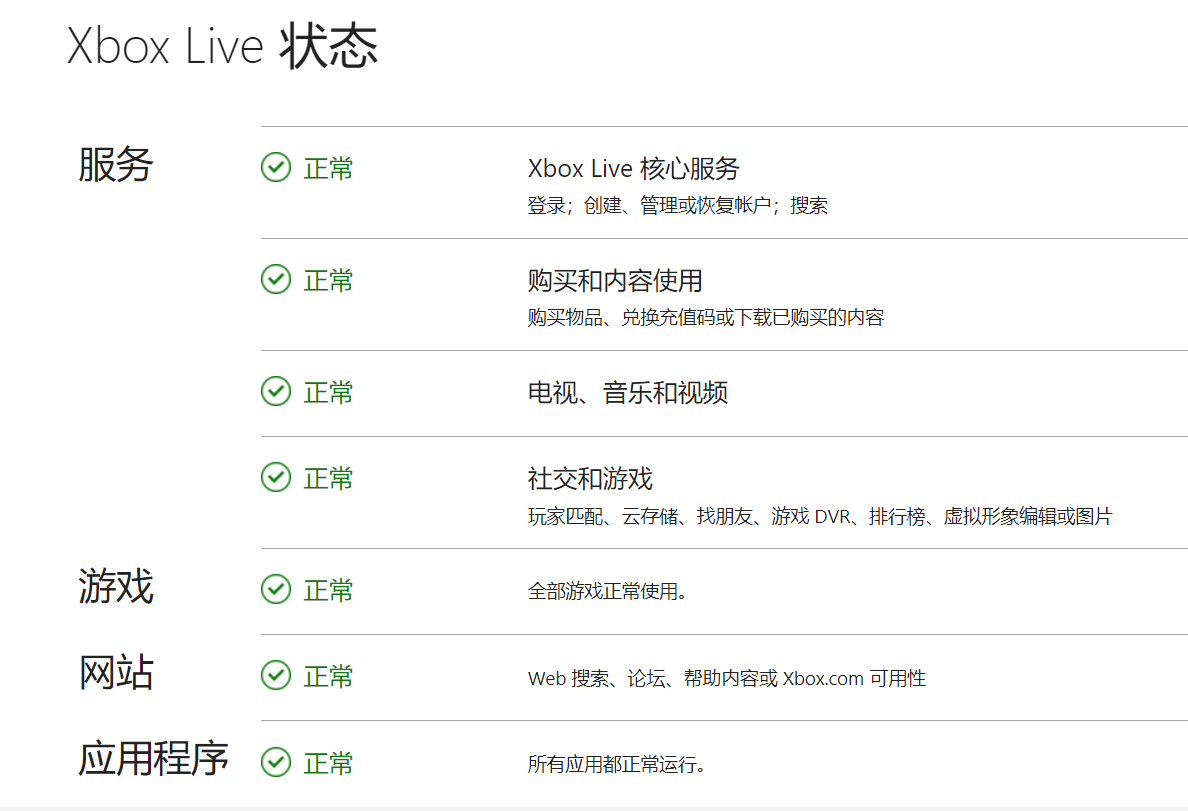Click the green checkmark beside 购买和内容使用
Viewport: 1188px width, 811px height.
[276, 280]
